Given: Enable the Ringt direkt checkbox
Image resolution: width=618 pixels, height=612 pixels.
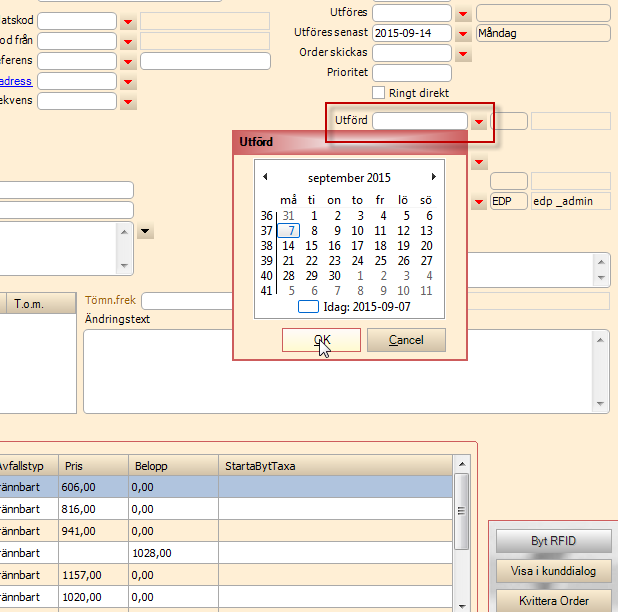Looking at the screenshot, I should click(x=379, y=93).
